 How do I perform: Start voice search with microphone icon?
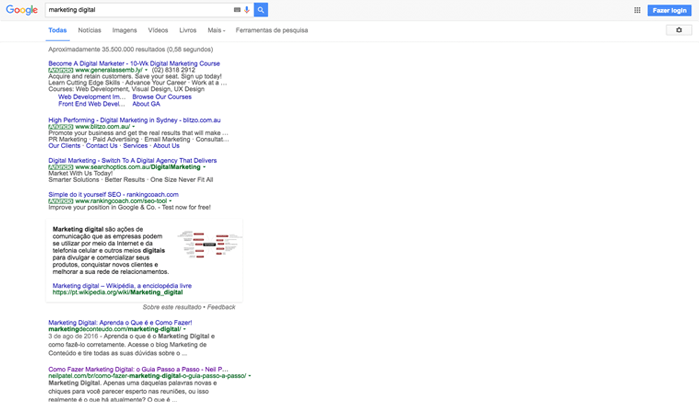pyautogui.click(x=247, y=10)
